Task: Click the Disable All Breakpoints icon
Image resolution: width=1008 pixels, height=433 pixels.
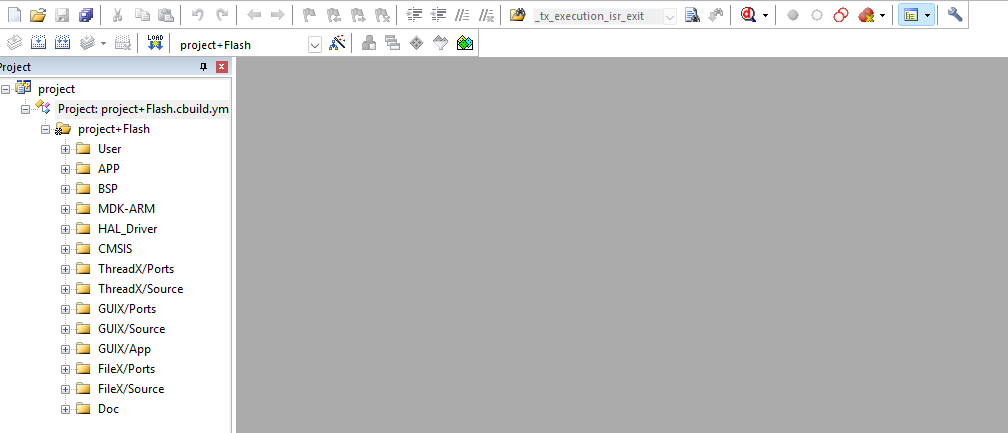Action: [841, 15]
